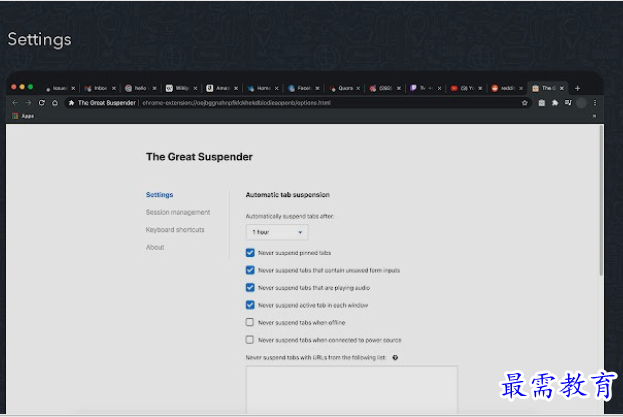
Task: Click the red window close button
Action: tap(14, 87)
